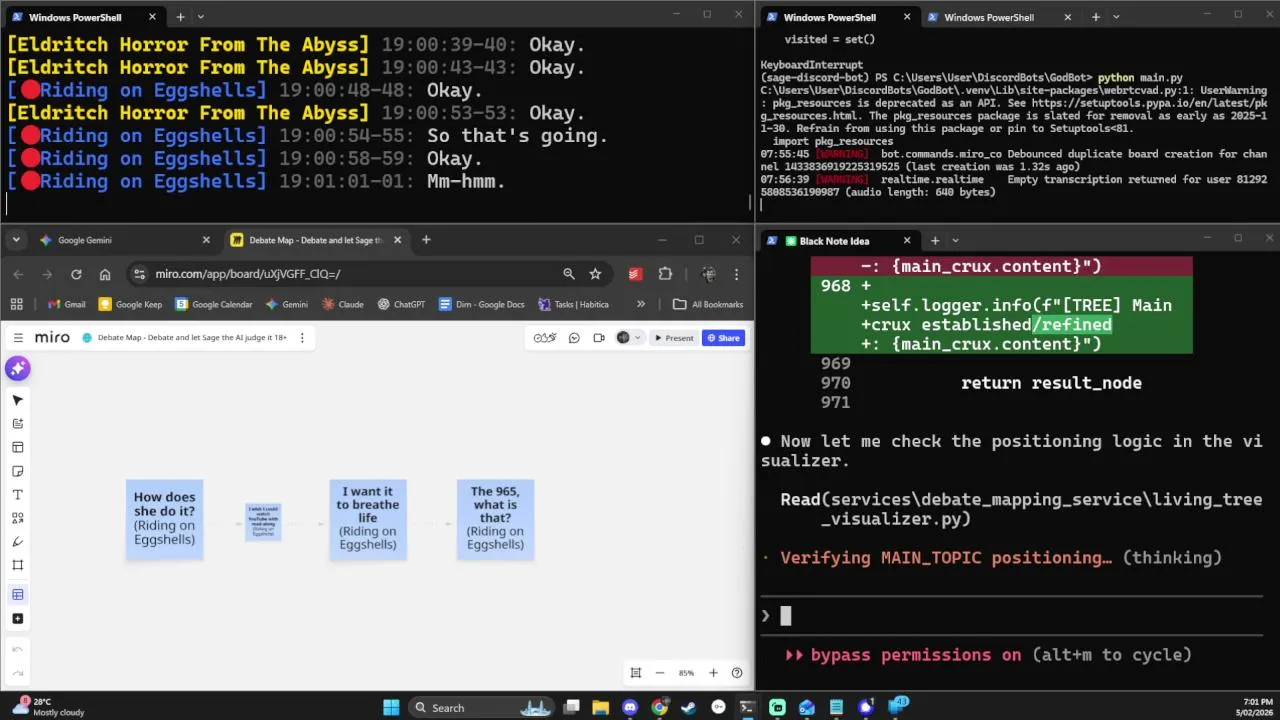Open Discord from the taskbar
The height and width of the screenshot is (720, 1280).
629,707
